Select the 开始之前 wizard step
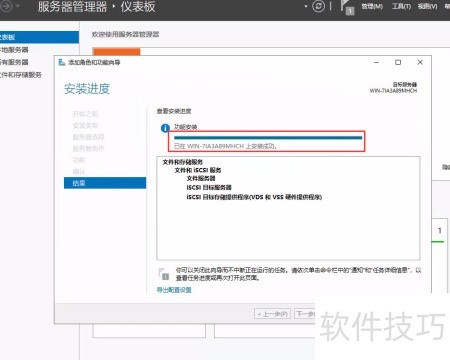Viewport: 450px width, 360px height. point(85,114)
